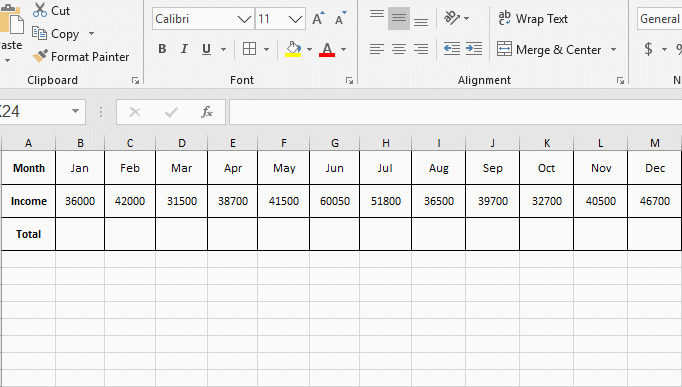This screenshot has height=387, width=682.
Task: Click Decrease Indent icon
Action: (x=452, y=49)
